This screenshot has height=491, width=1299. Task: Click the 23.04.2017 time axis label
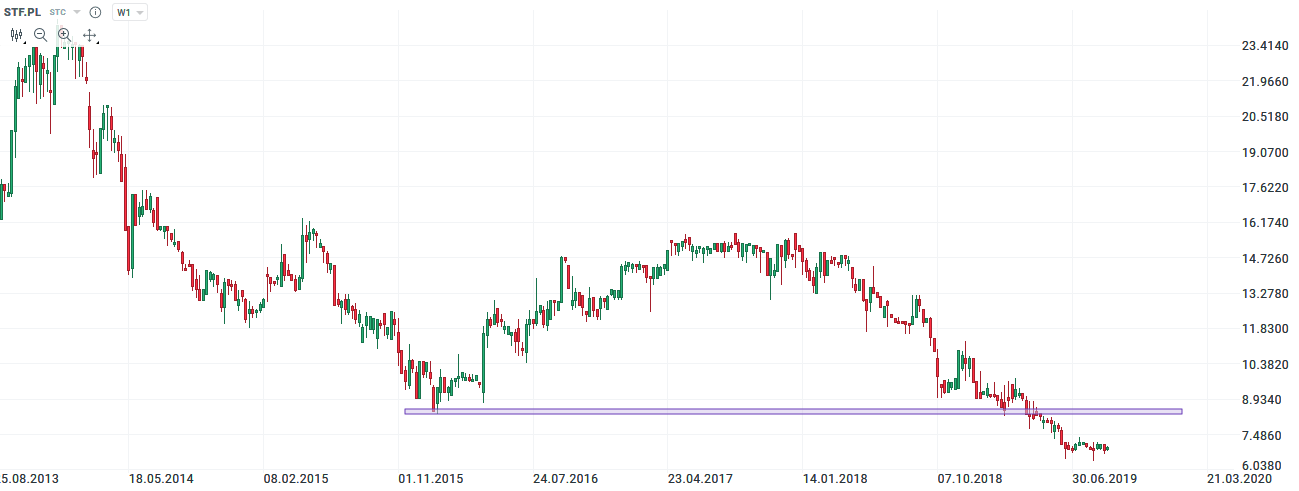(x=700, y=479)
